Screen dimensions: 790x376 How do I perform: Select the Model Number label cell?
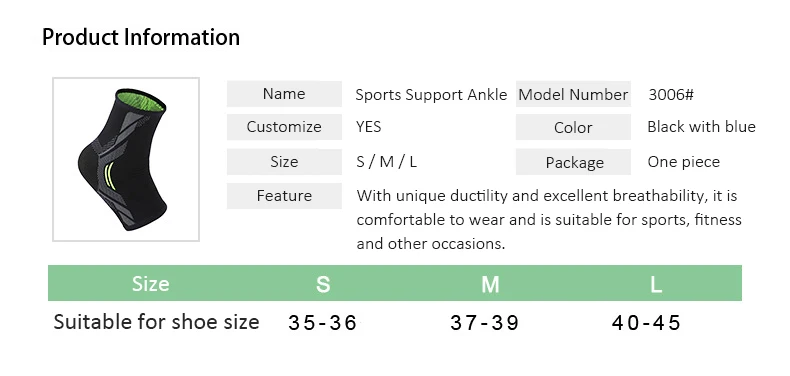tap(573, 94)
